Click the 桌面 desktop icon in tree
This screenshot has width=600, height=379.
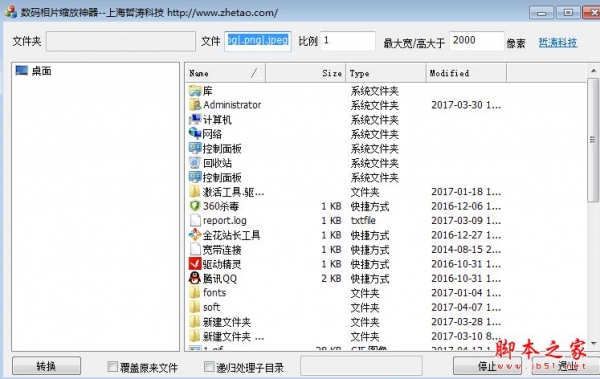[21, 70]
